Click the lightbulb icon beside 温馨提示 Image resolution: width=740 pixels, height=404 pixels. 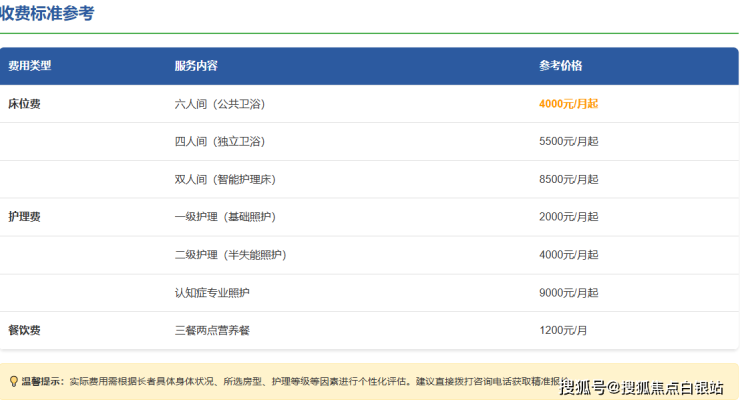click(x=13, y=381)
